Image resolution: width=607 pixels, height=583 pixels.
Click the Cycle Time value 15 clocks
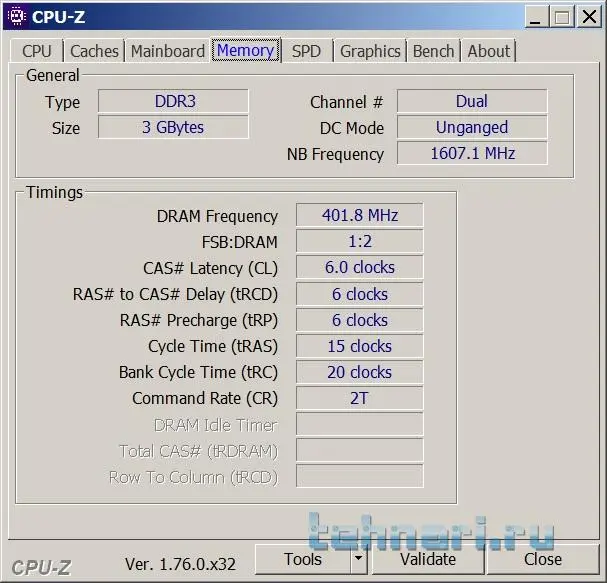[x=360, y=346]
